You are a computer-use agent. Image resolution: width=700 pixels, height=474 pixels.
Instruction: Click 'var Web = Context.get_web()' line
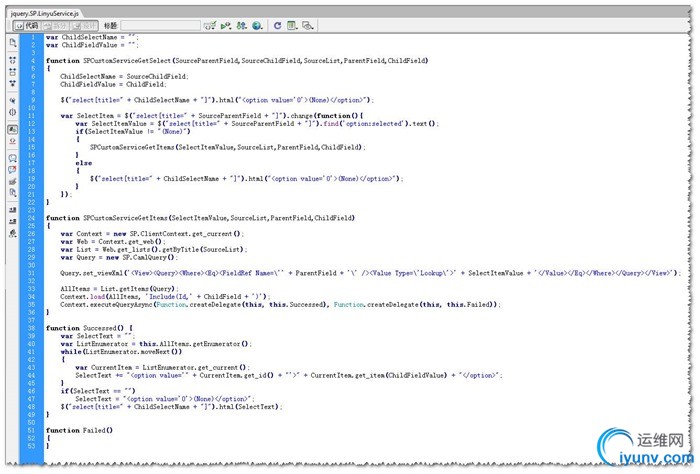[x=113, y=241]
